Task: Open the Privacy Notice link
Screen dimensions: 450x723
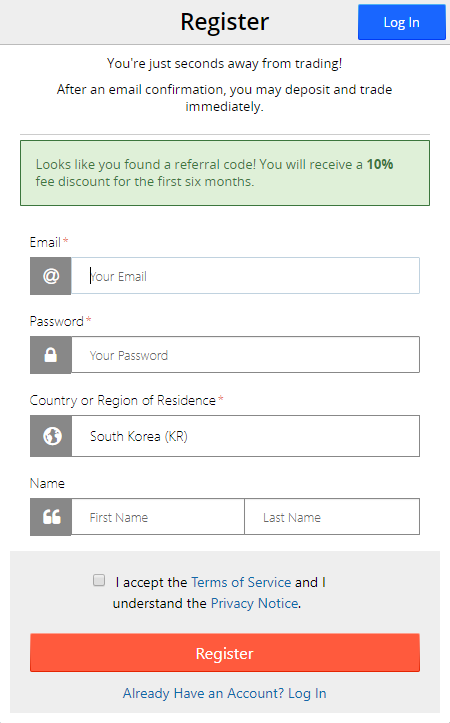Action: pos(255,603)
